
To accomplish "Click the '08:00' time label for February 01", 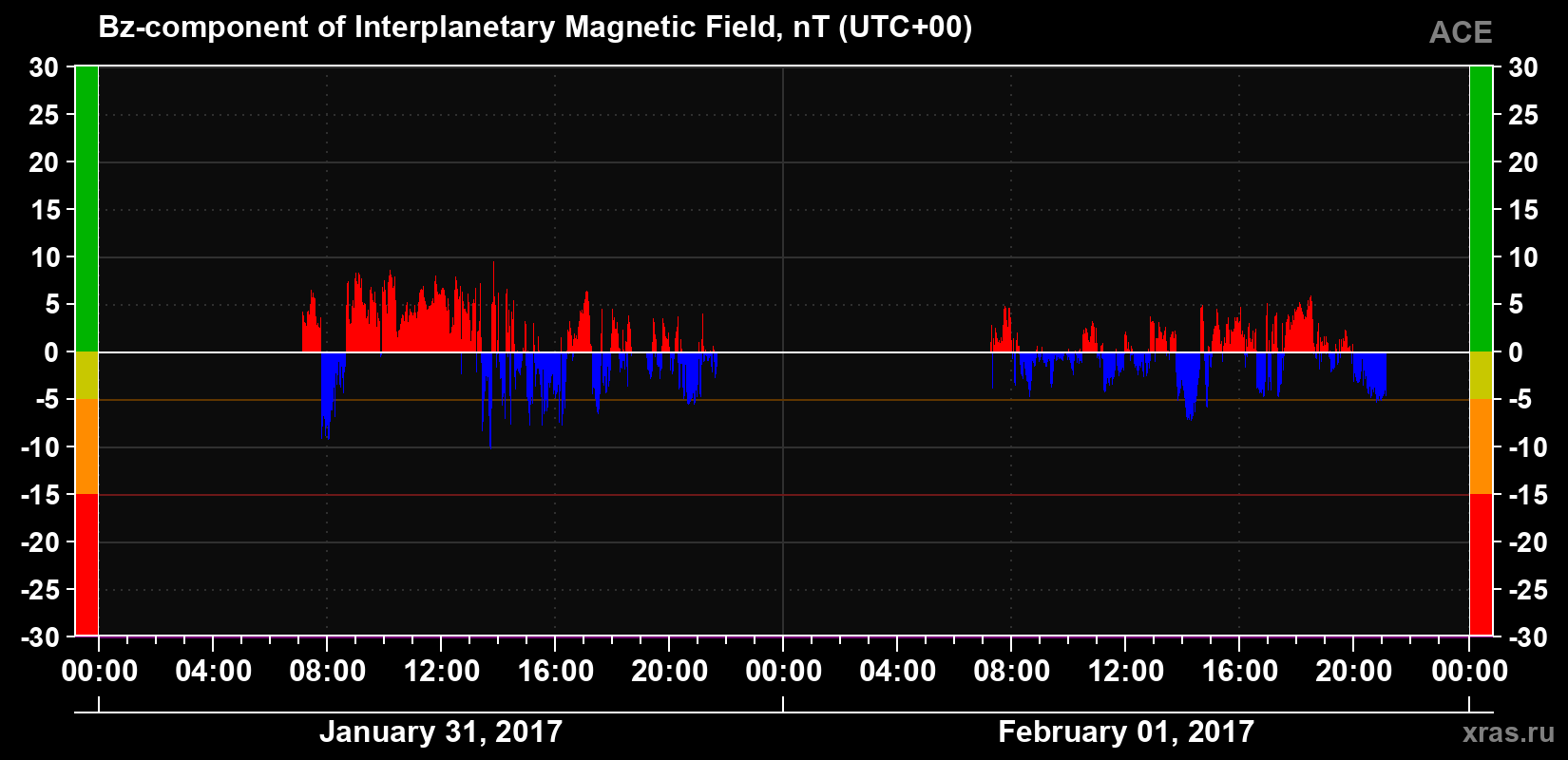I will click(1011, 672).
